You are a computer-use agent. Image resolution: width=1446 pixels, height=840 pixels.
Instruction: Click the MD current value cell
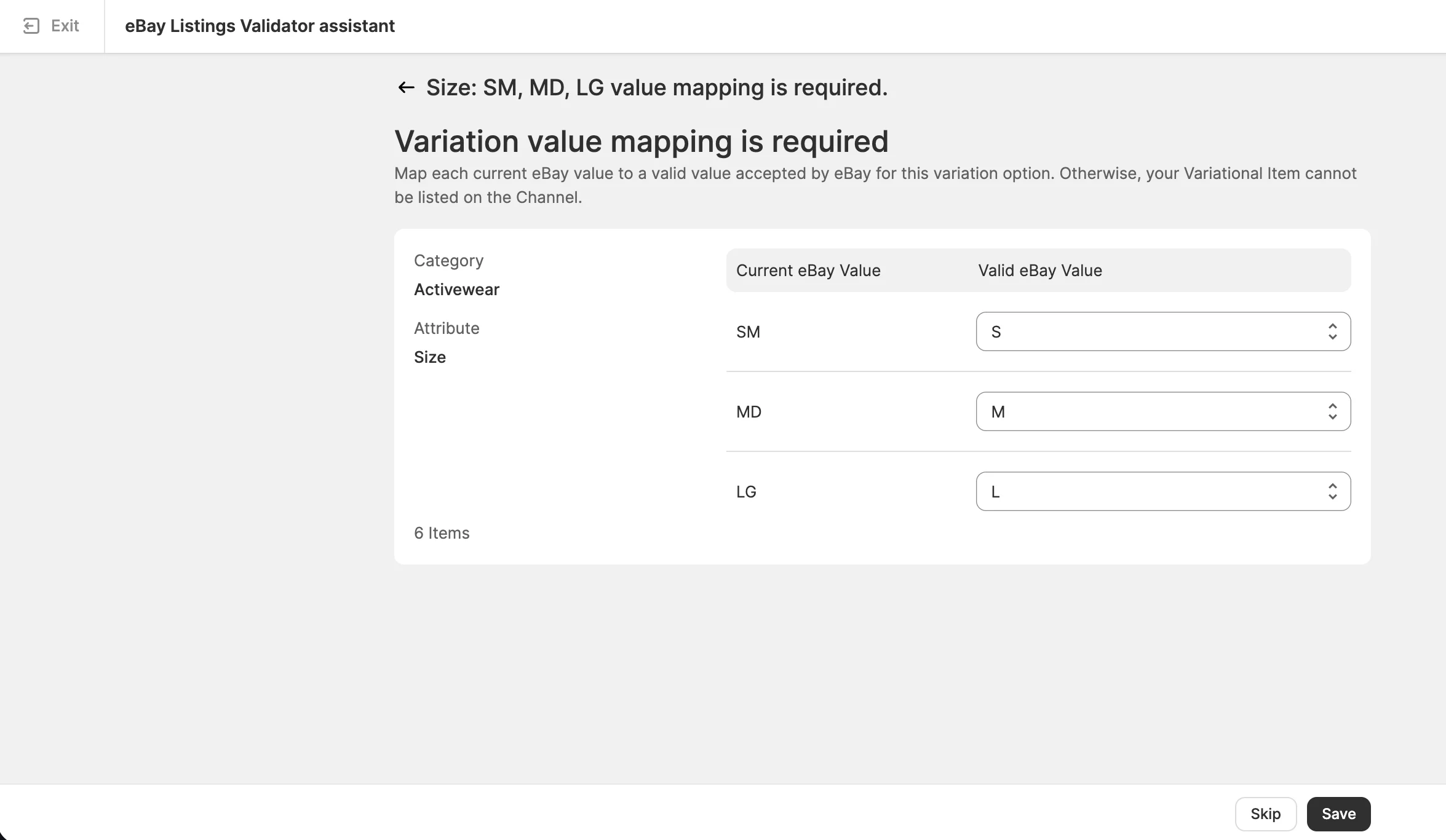coord(749,412)
